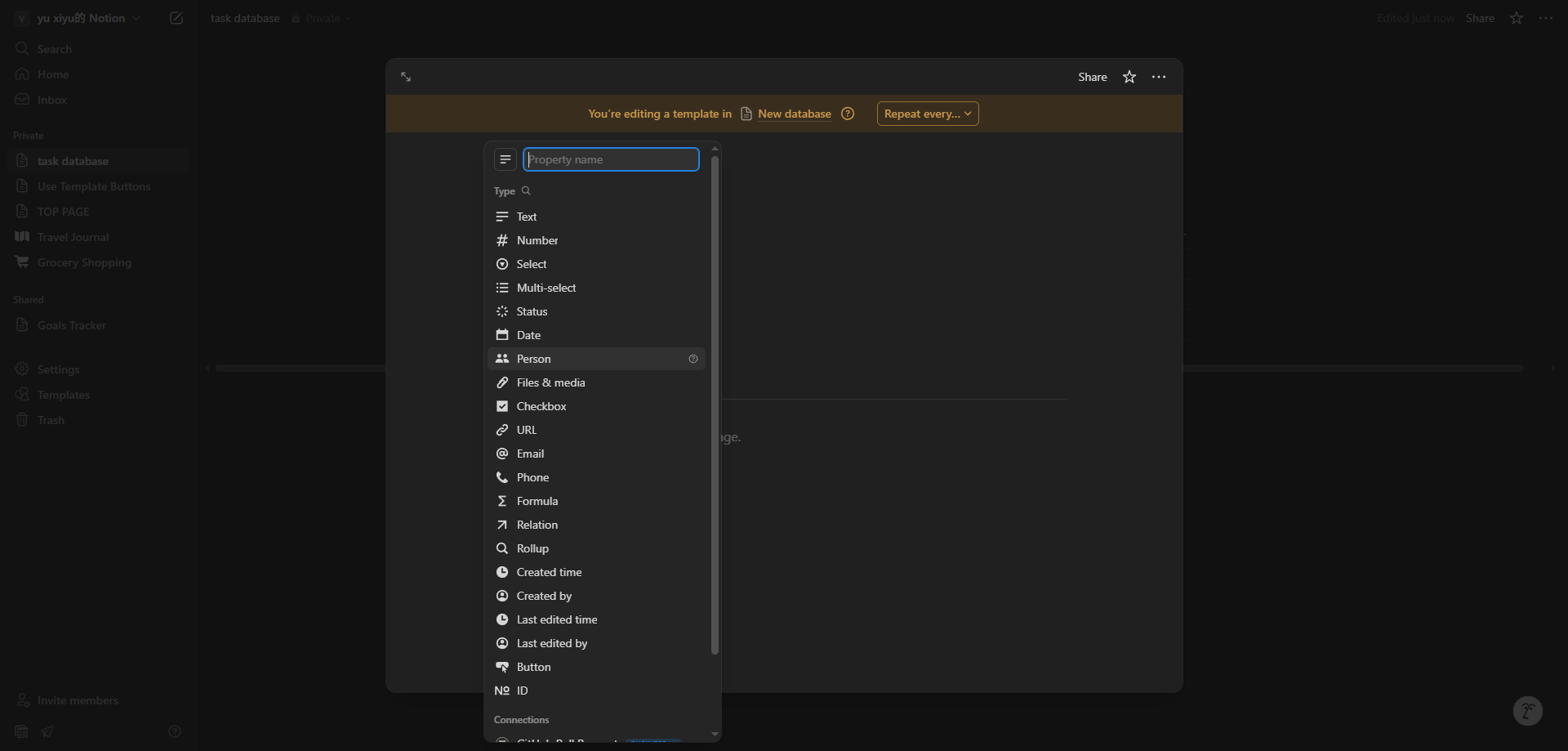This screenshot has height=751, width=1568.
Task: Choose Files & media property type
Action: [596, 382]
